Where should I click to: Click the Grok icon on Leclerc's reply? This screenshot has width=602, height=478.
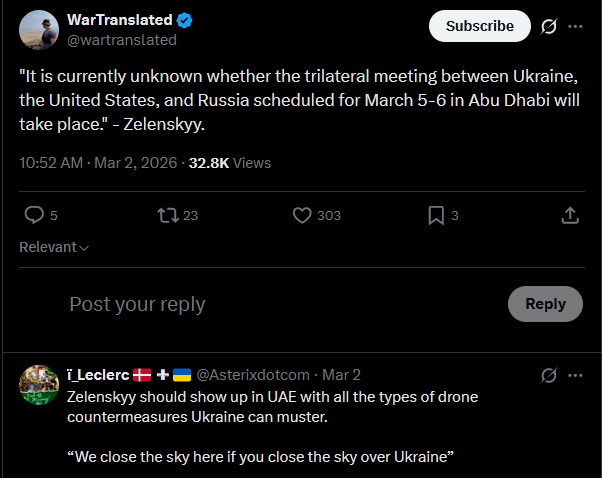(x=548, y=375)
